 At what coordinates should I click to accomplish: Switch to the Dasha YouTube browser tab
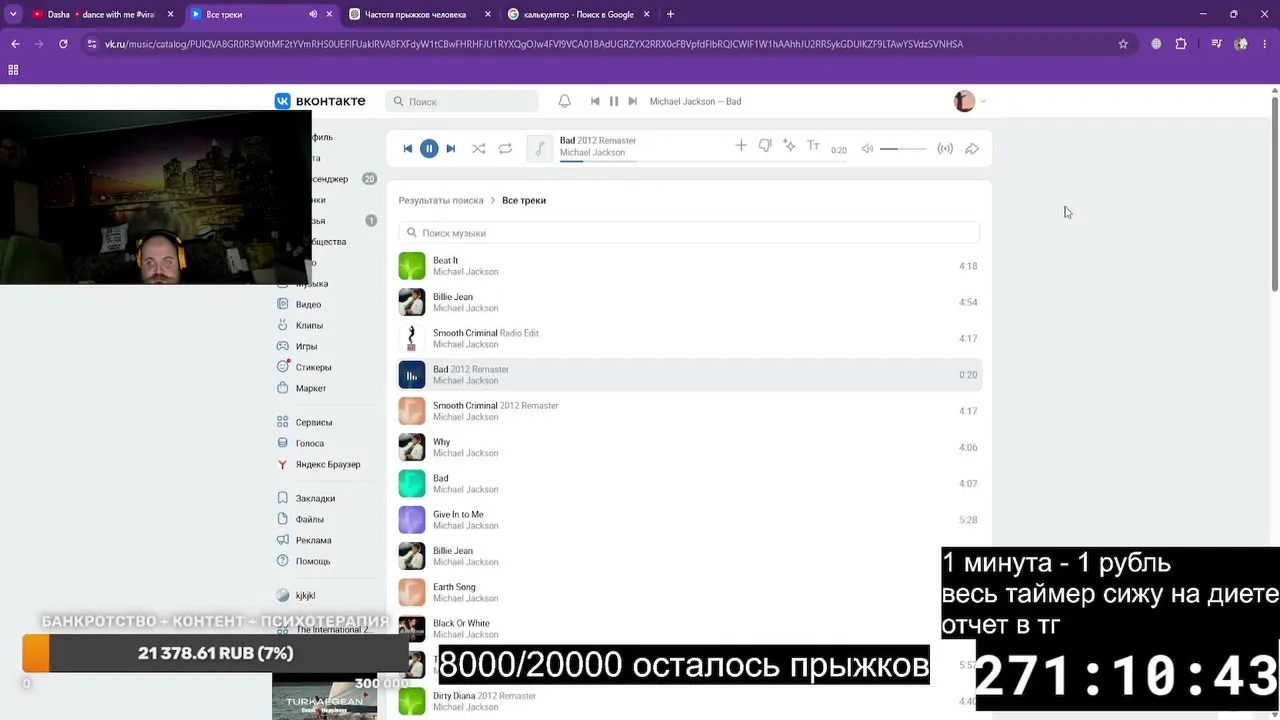(103, 14)
